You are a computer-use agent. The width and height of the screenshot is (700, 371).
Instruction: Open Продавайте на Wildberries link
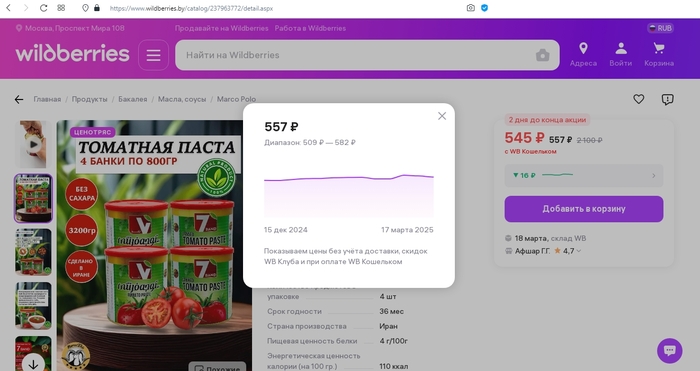click(x=221, y=28)
